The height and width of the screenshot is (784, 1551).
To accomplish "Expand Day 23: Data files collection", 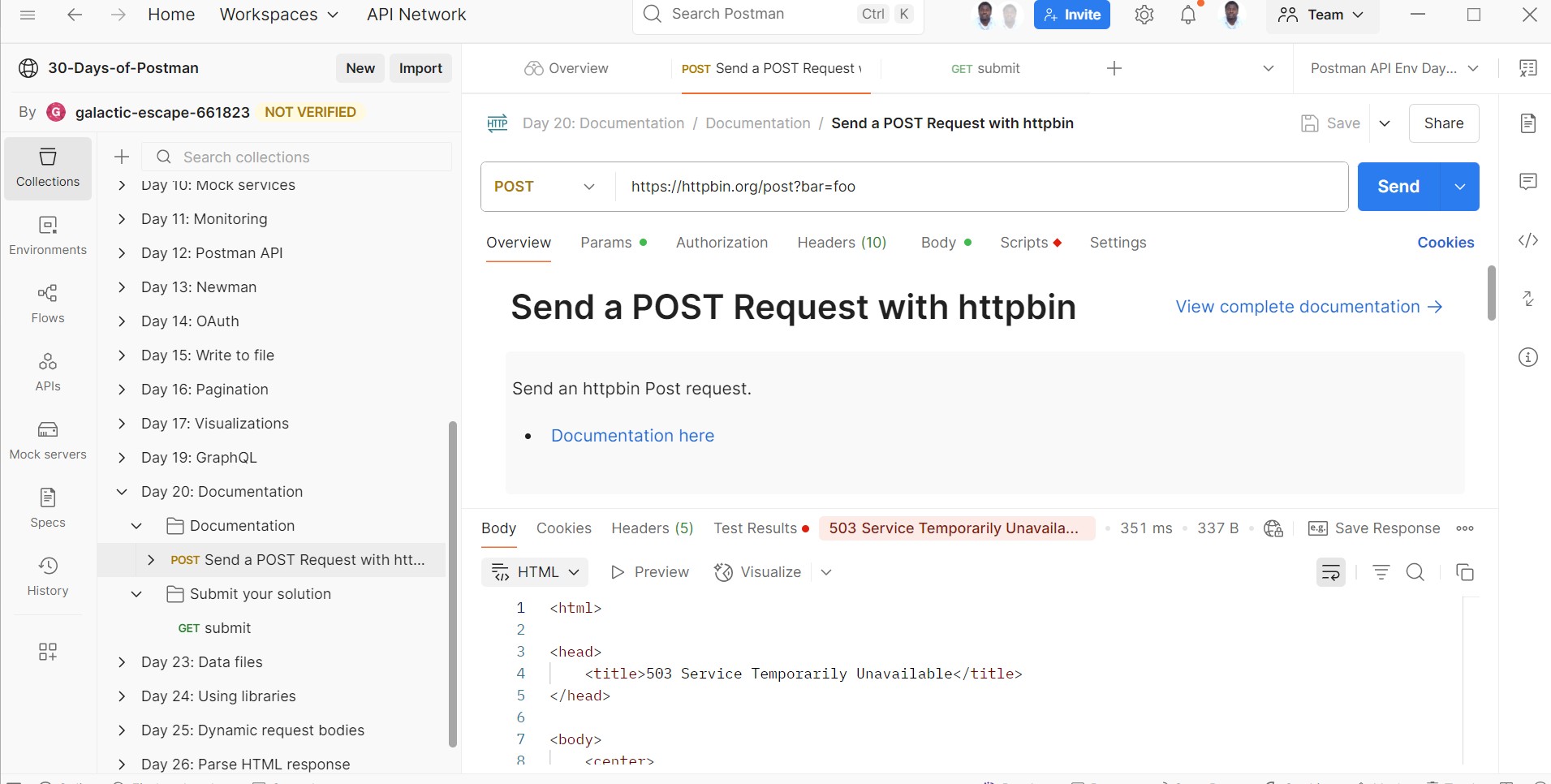I will click(122, 662).
